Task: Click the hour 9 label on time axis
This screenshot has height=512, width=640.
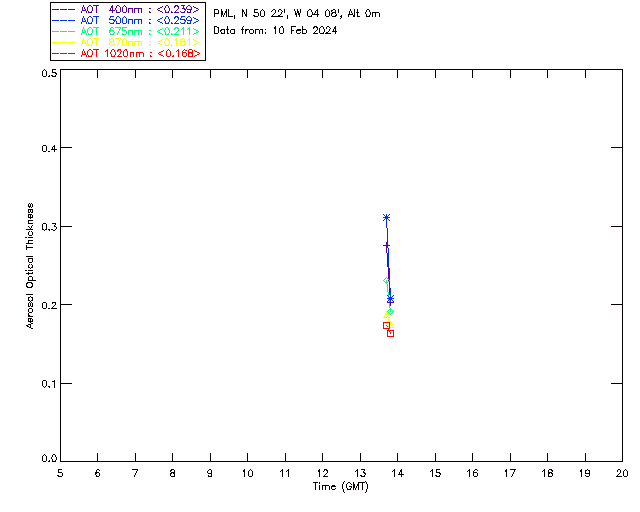Action: 210,473
